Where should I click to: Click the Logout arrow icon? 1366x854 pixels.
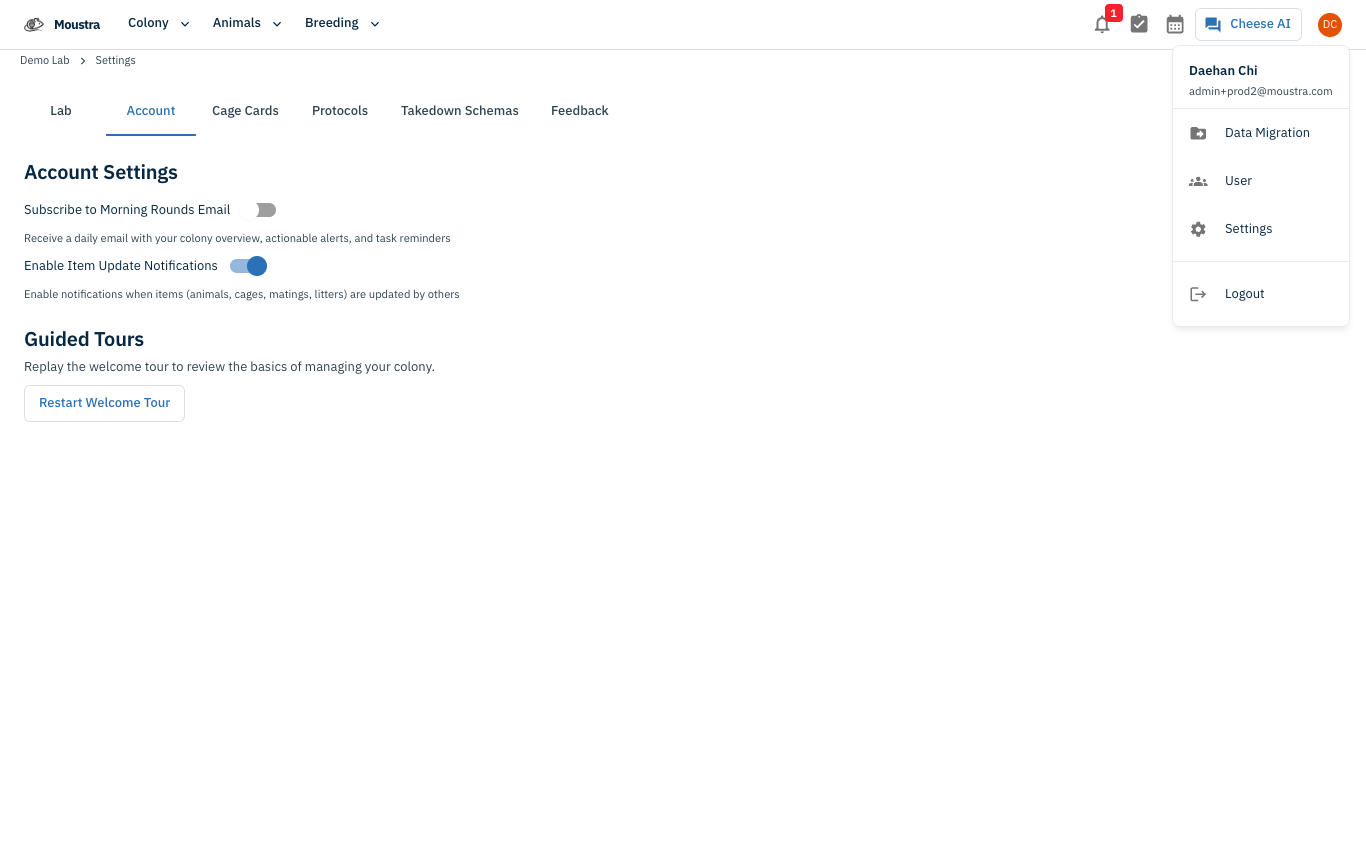coord(1198,294)
